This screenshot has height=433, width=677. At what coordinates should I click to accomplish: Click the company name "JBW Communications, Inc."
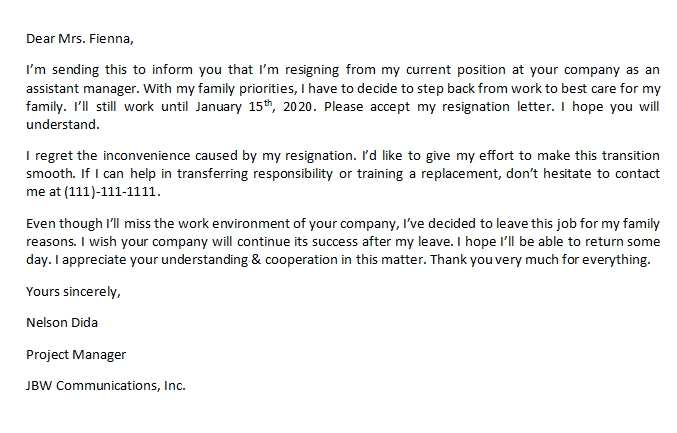pyautogui.click(x=107, y=385)
